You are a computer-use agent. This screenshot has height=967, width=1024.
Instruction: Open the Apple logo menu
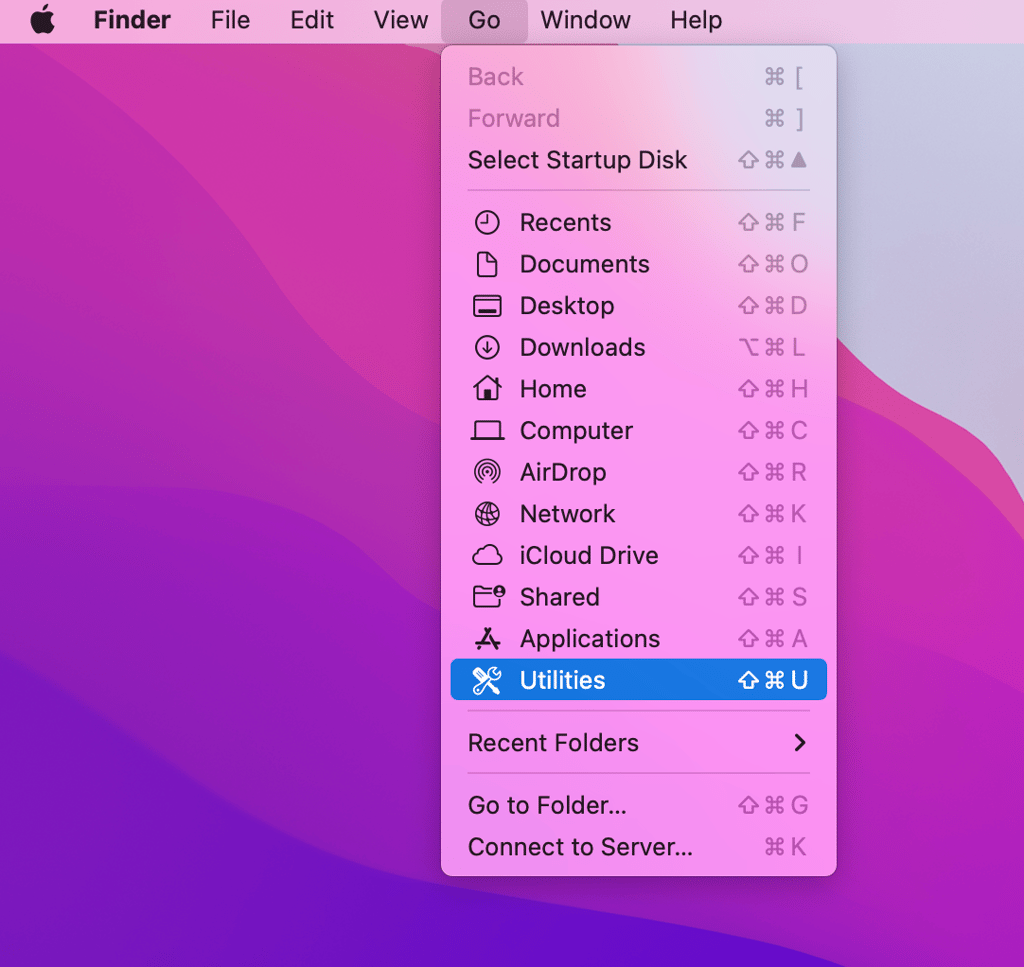42,20
